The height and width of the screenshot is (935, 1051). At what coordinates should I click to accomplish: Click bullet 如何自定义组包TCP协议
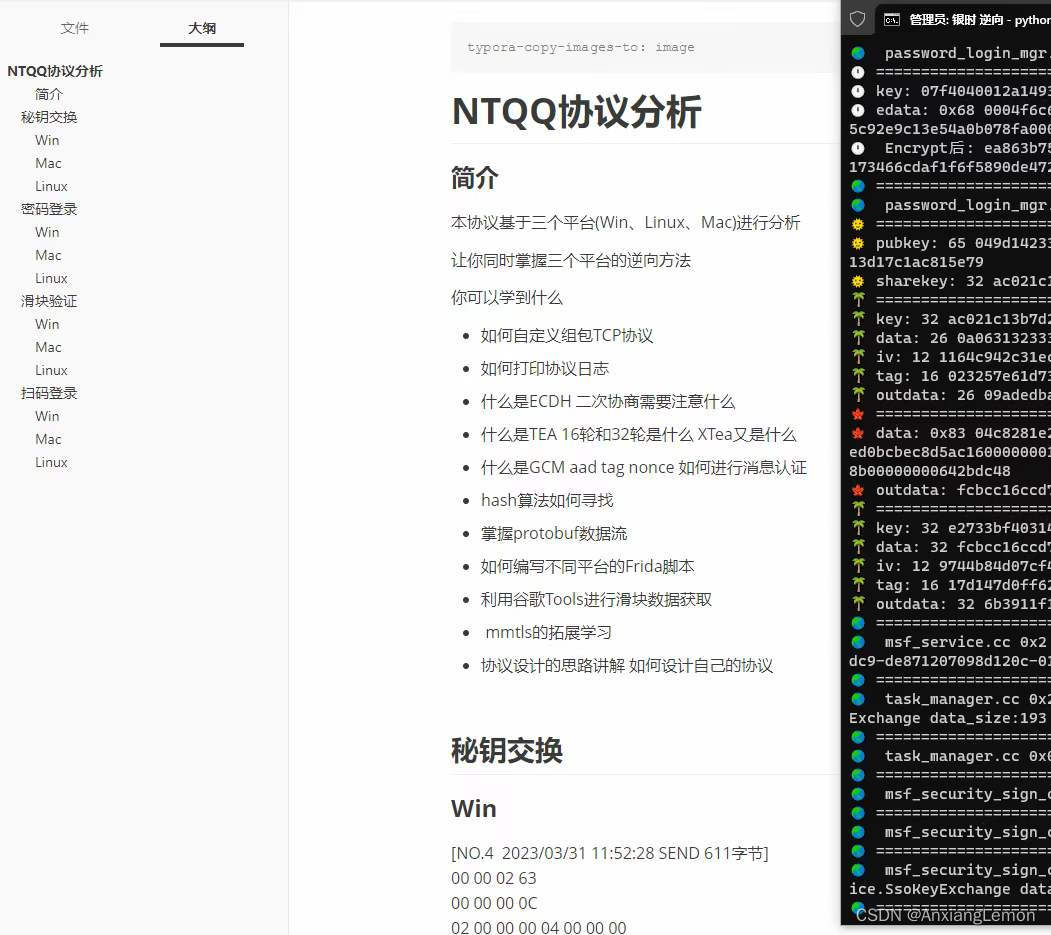click(x=566, y=335)
